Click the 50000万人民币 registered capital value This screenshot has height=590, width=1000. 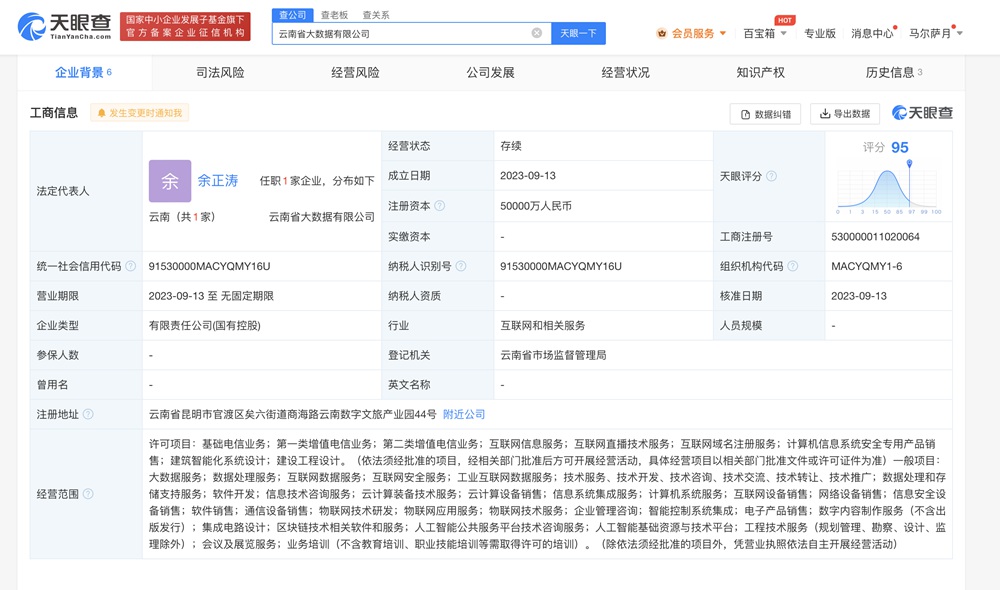pyautogui.click(x=536, y=206)
